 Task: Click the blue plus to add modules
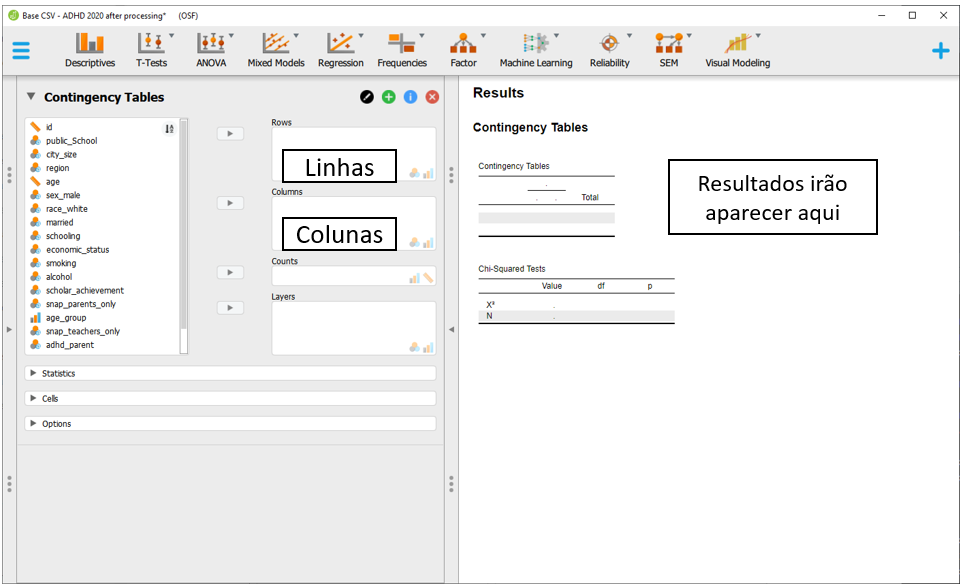[x=940, y=50]
